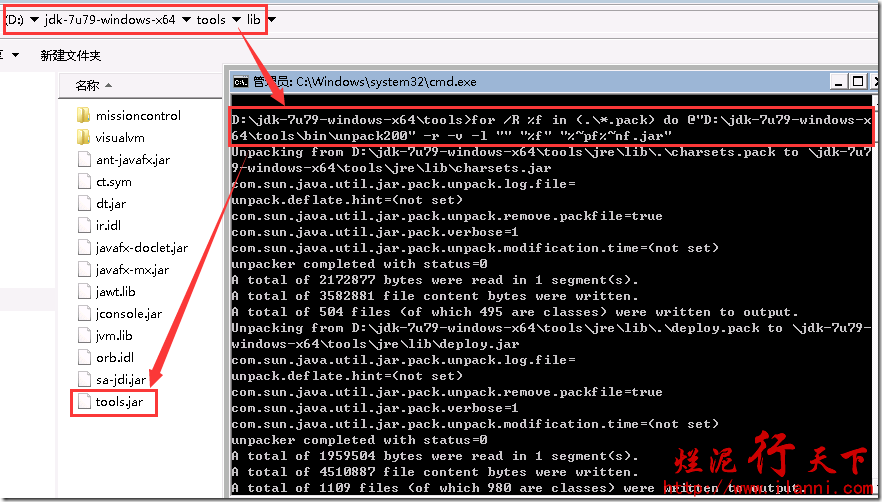Expand dropdown arrow after tools breadcrumb
Screen dimensions: 882x502
pyautogui.click(x=235, y=20)
